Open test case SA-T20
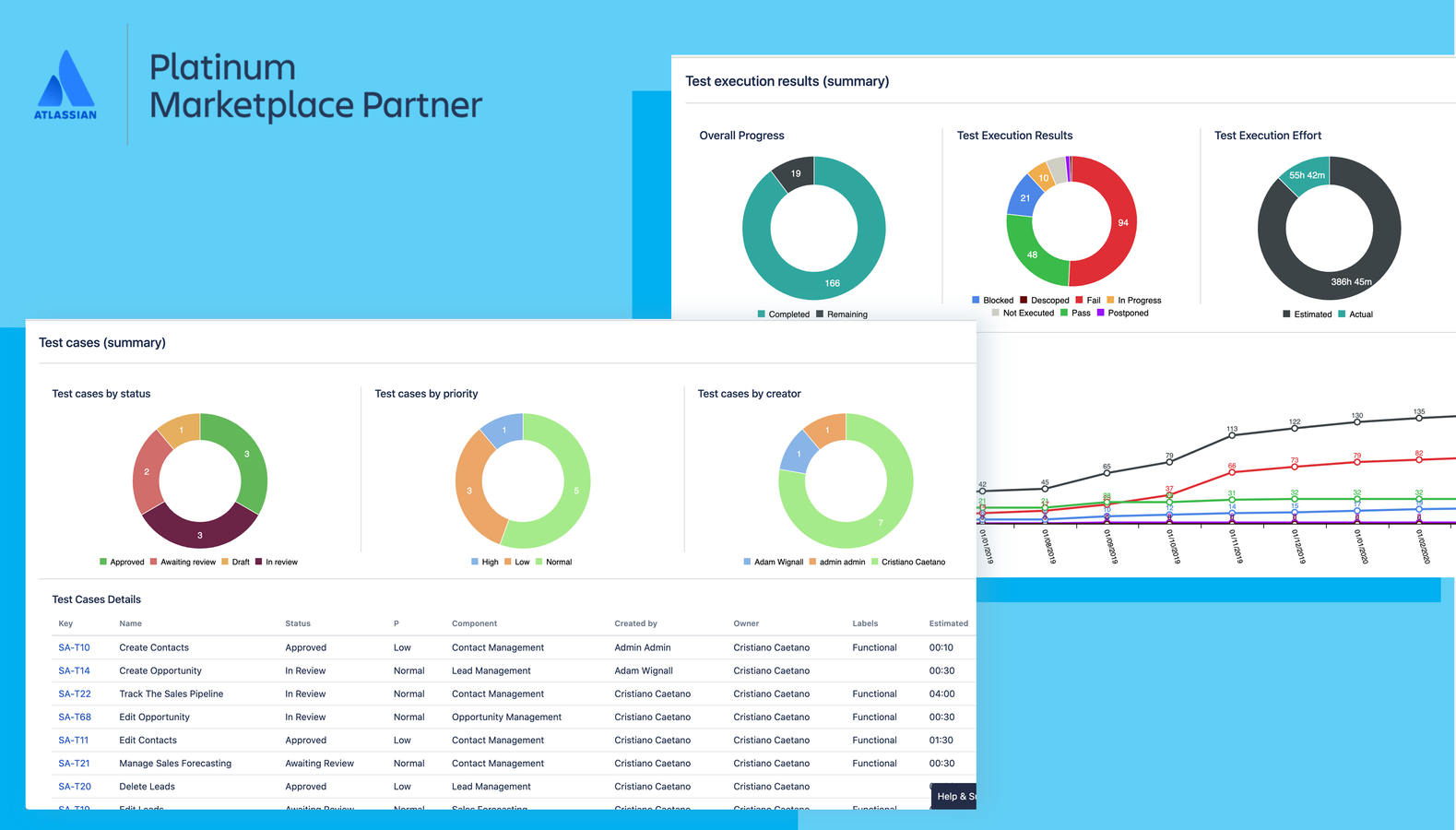This screenshot has width=1456, height=830. pos(75,787)
